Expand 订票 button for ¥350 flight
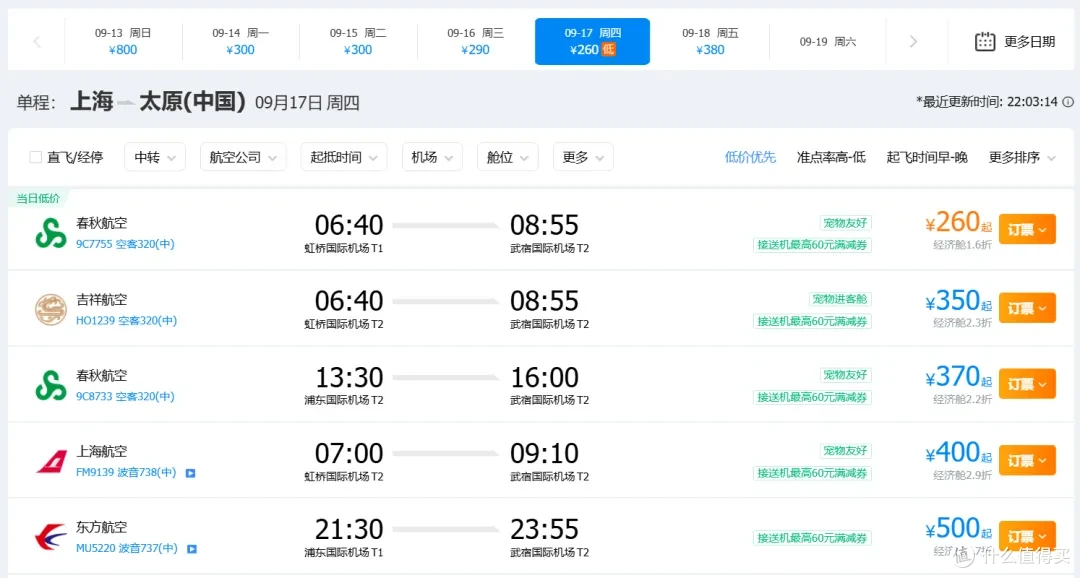 1027,308
